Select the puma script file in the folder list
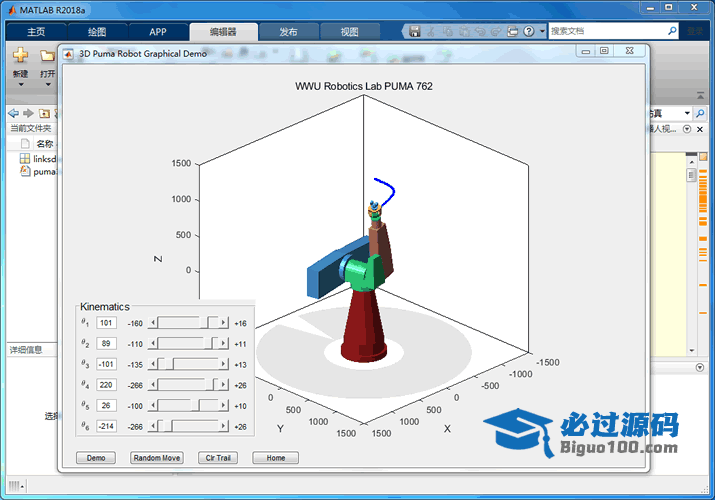Image resolution: width=715 pixels, height=500 pixels. pyautogui.click(x=40, y=171)
